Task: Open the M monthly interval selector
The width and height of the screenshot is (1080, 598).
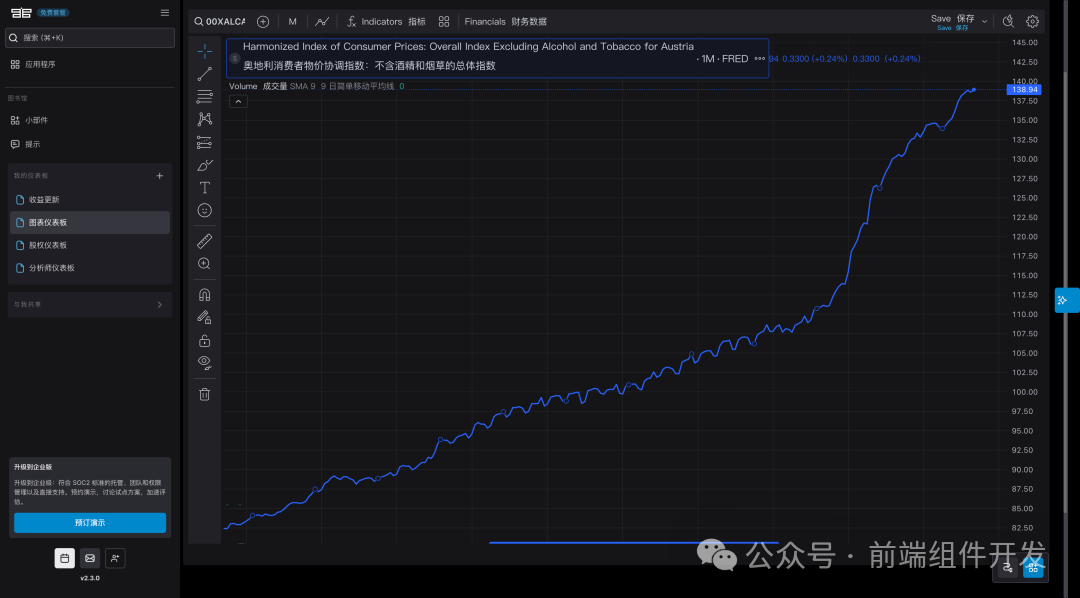Action: point(293,21)
